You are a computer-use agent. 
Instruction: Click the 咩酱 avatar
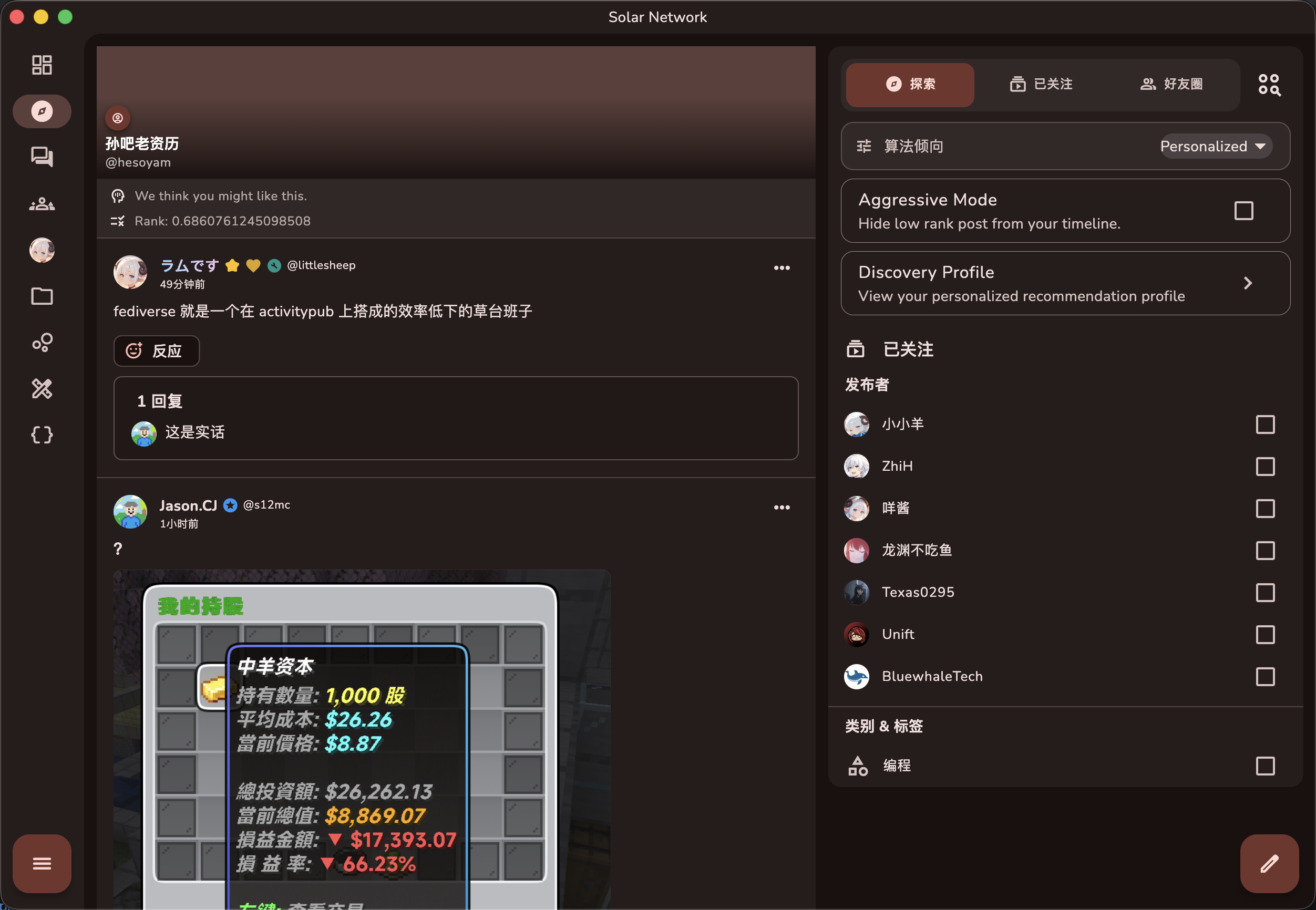click(857, 509)
